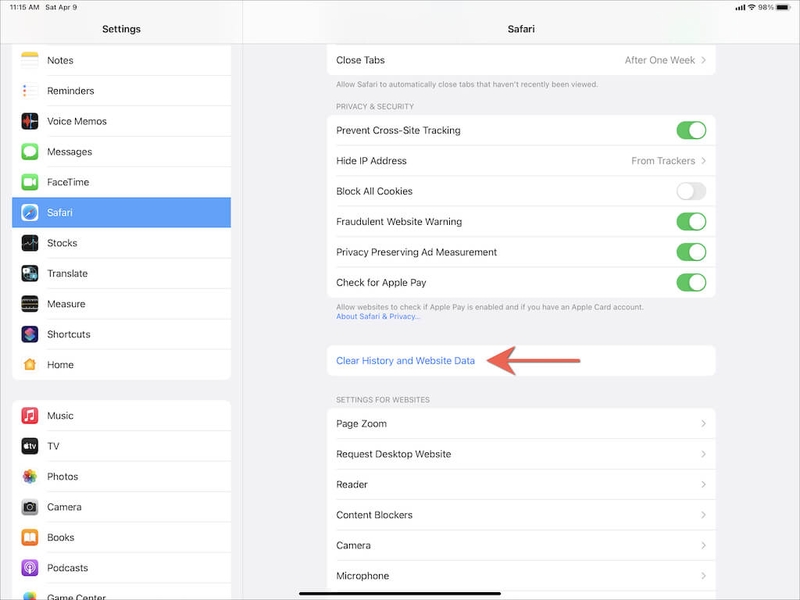
Task: Select the Photos flower icon
Action: [x=30, y=477]
